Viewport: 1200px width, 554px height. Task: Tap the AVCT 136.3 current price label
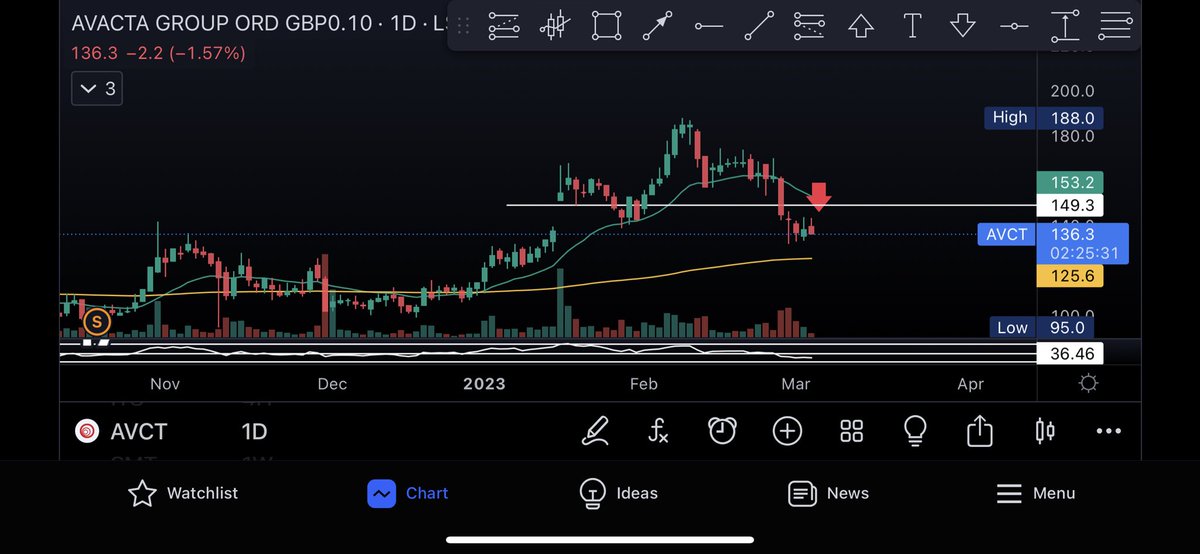point(1053,243)
